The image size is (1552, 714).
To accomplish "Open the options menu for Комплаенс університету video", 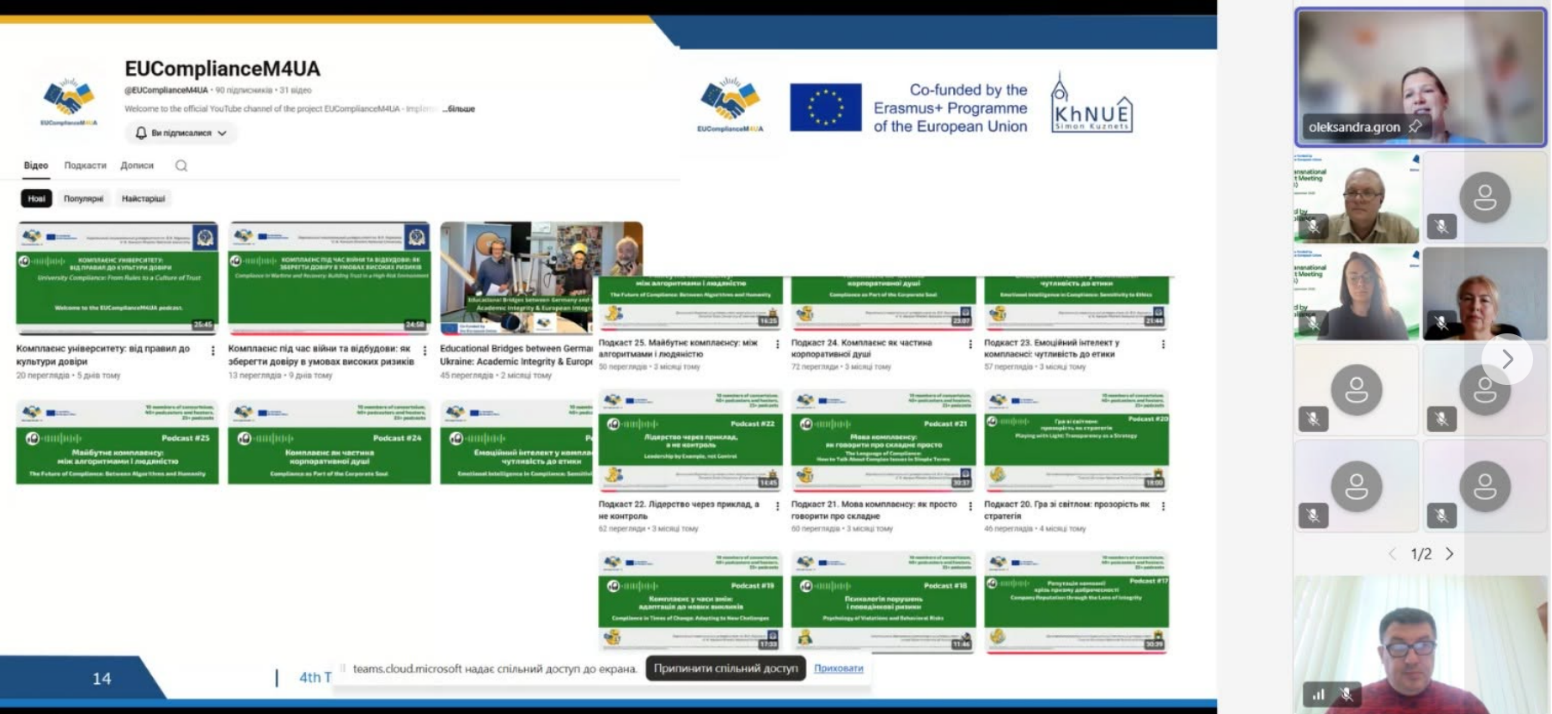I will click(212, 351).
